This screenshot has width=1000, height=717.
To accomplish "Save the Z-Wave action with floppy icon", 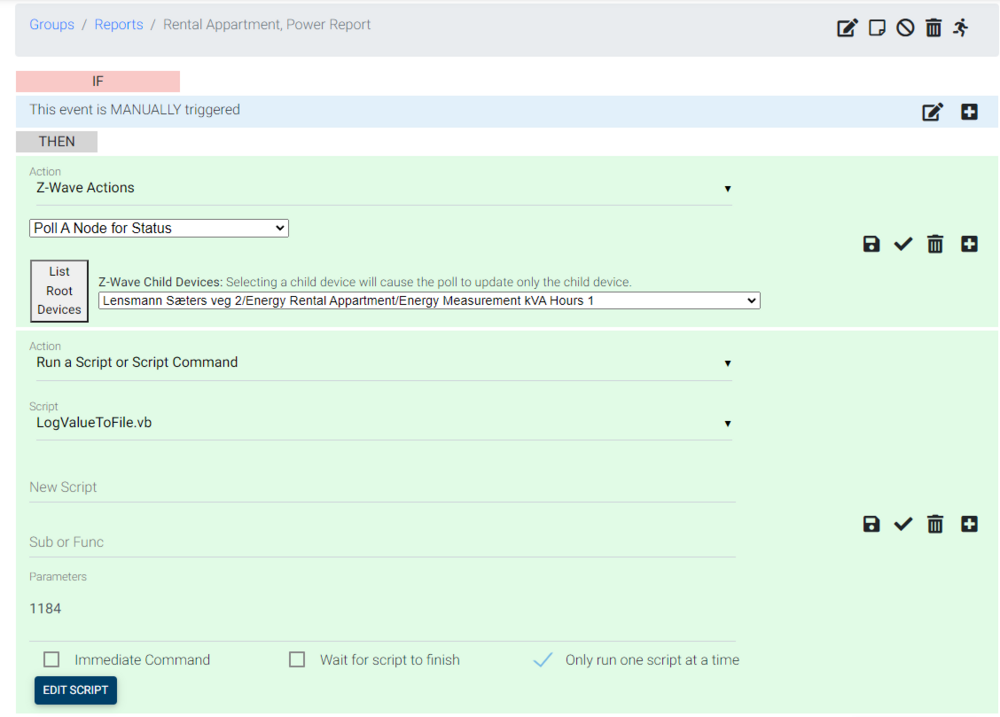I will 871,244.
